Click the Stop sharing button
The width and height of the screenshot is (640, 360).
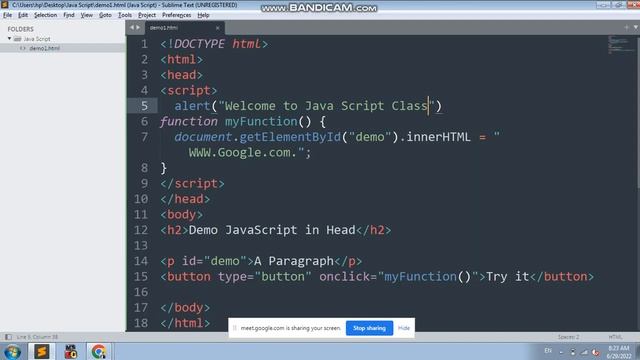(369, 328)
